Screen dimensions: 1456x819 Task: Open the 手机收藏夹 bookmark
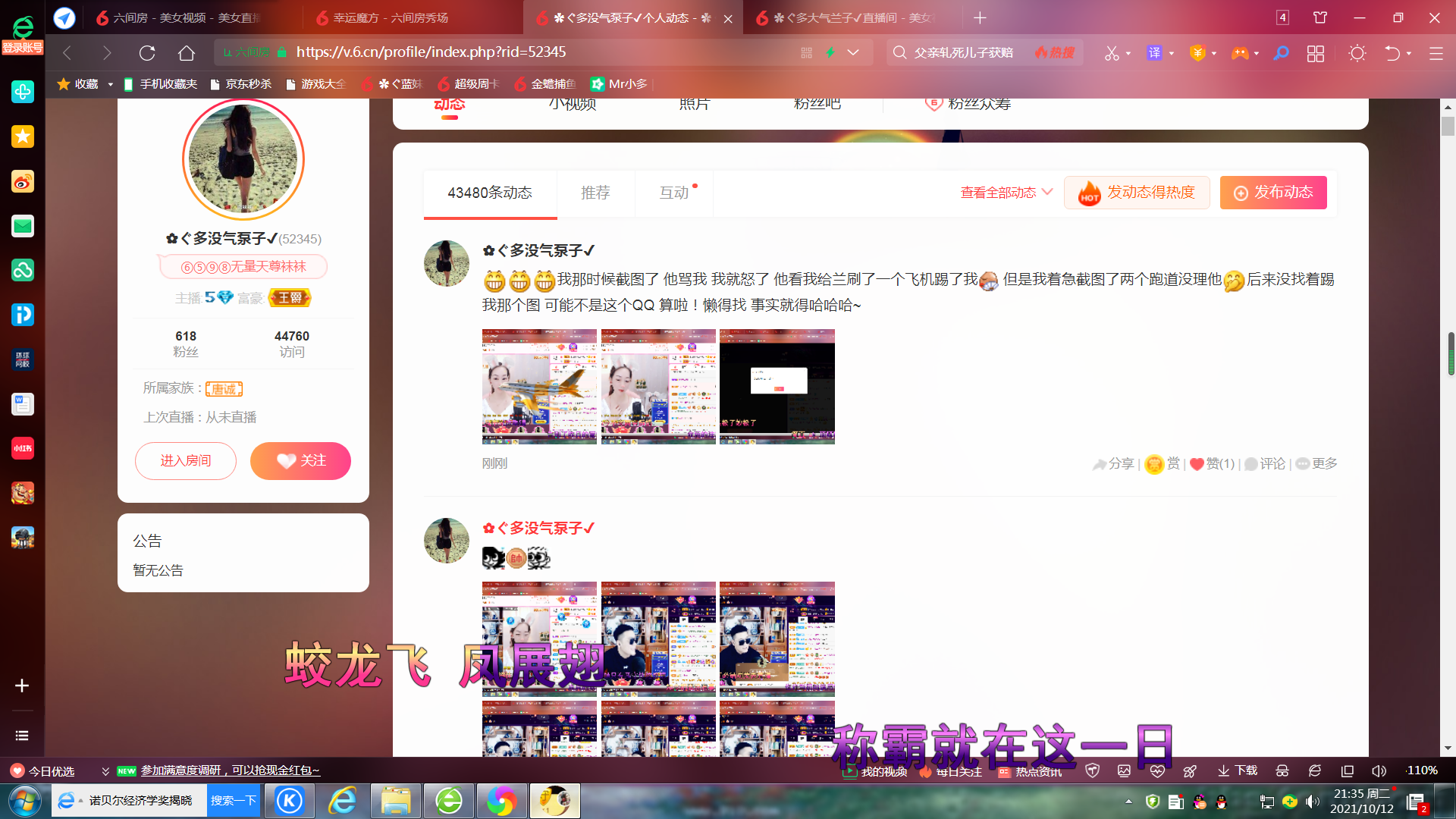[160, 84]
